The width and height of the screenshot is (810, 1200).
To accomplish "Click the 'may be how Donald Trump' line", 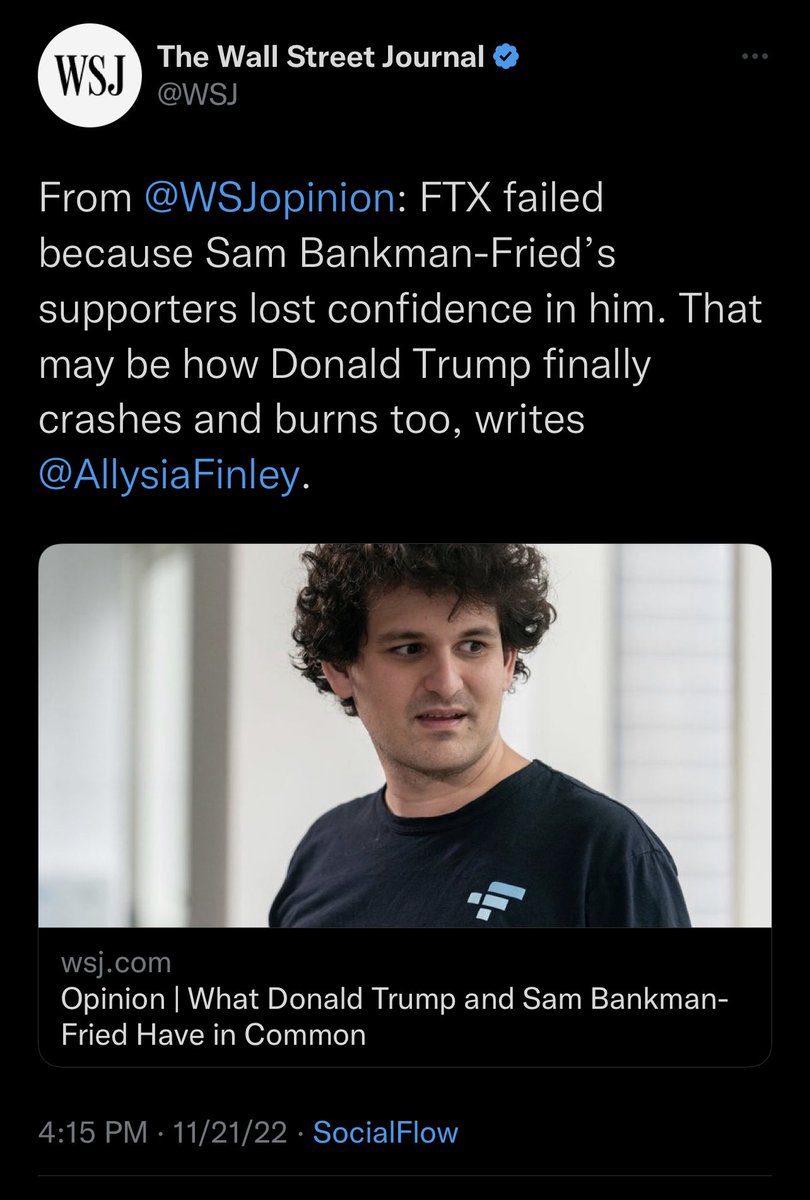I will tap(343, 365).
